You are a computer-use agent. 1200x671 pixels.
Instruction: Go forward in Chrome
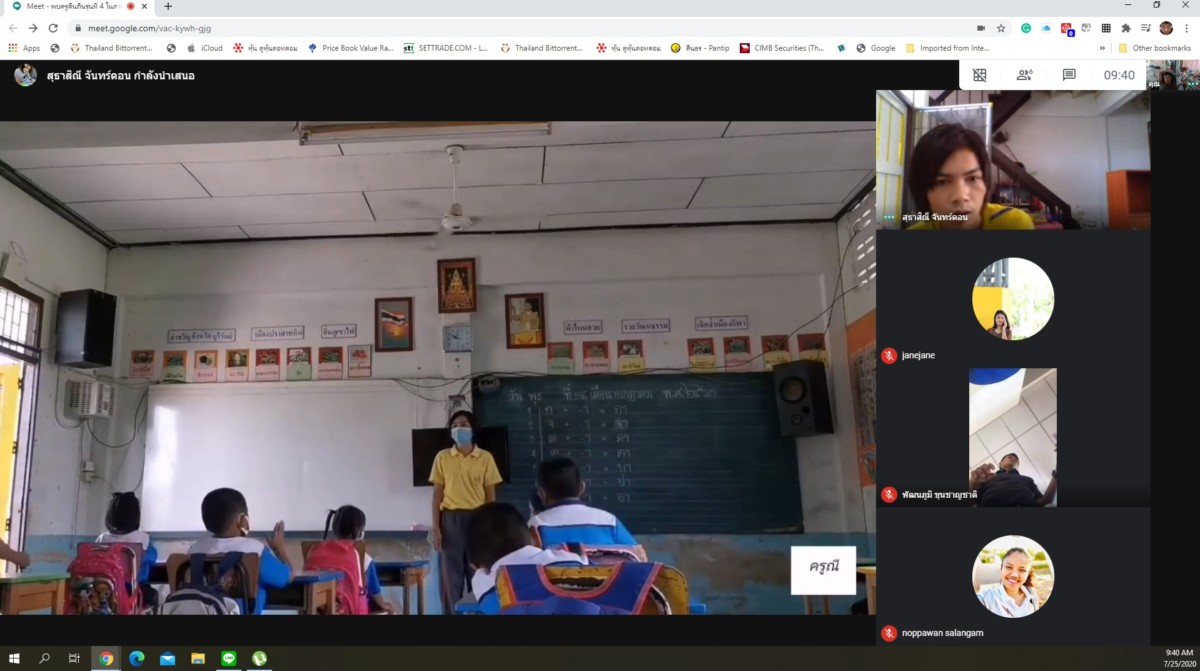point(32,28)
